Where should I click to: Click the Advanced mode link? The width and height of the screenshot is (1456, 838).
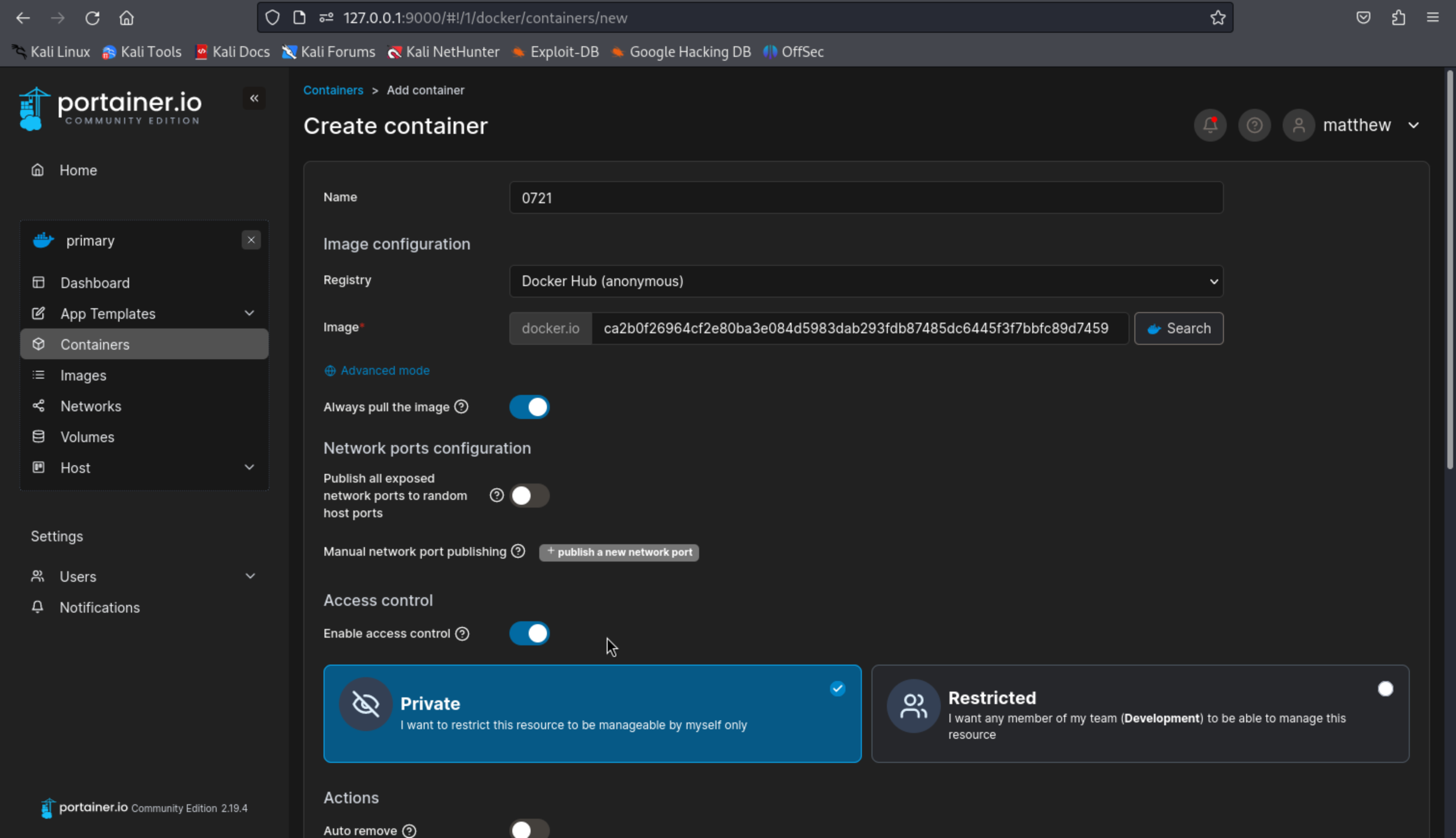(x=384, y=371)
